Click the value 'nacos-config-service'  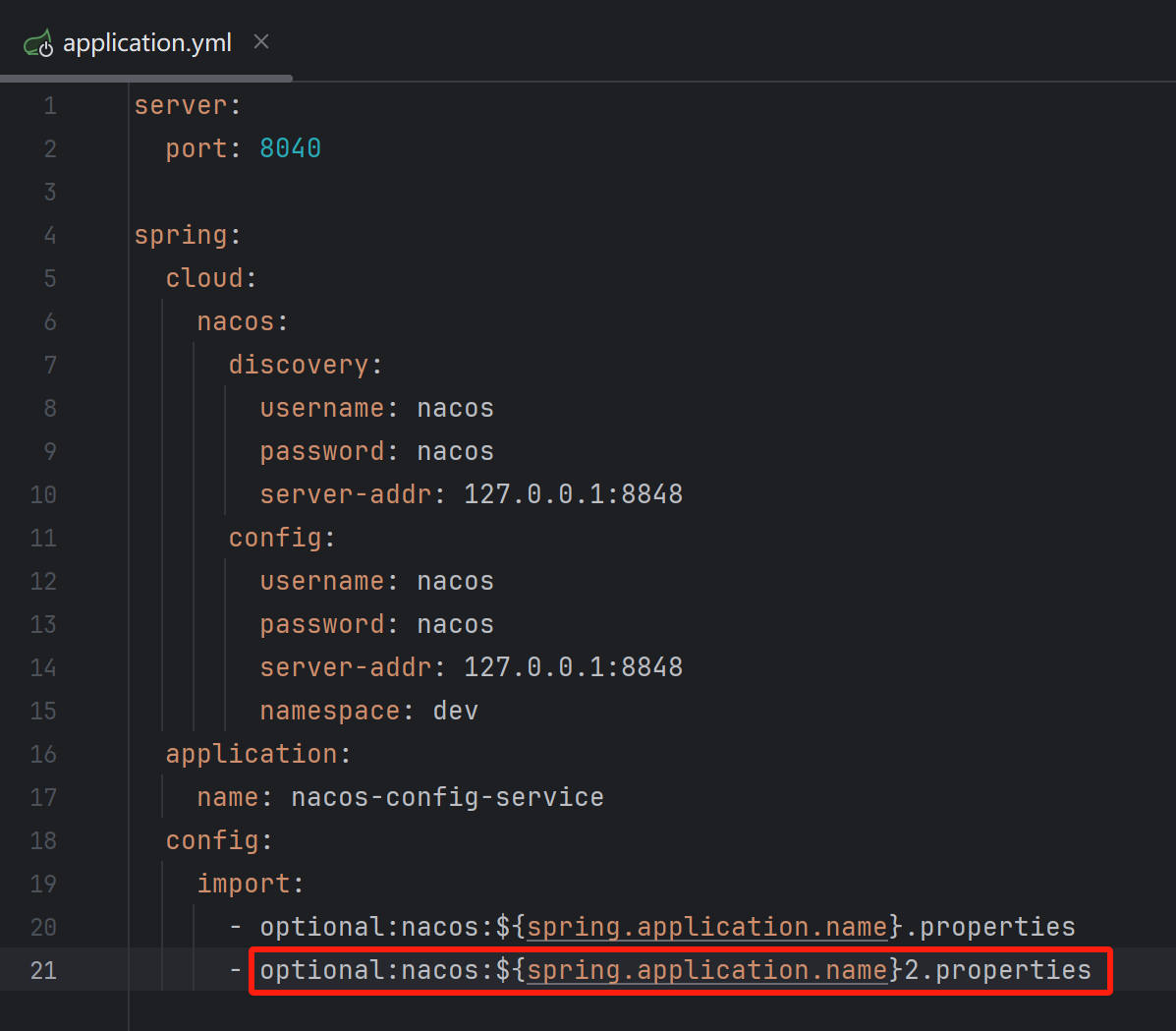click(447, 798)
